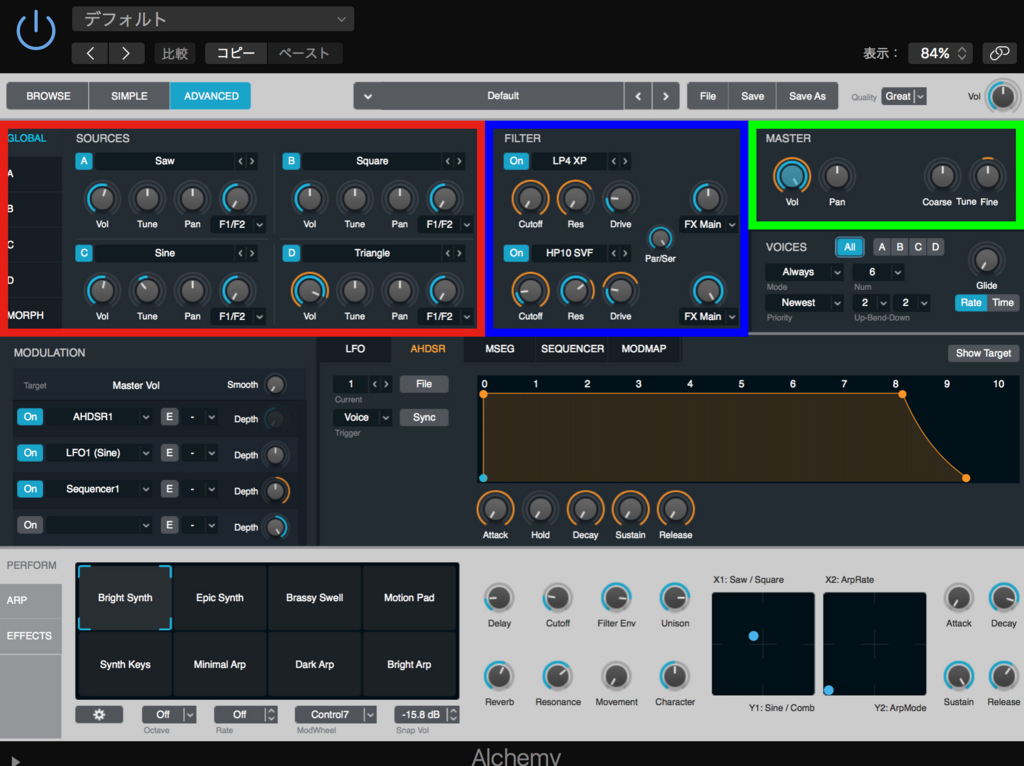Screen dimensions: 1024x766
Task: Click the Glide knob
Action: click(x=986, y=261)
